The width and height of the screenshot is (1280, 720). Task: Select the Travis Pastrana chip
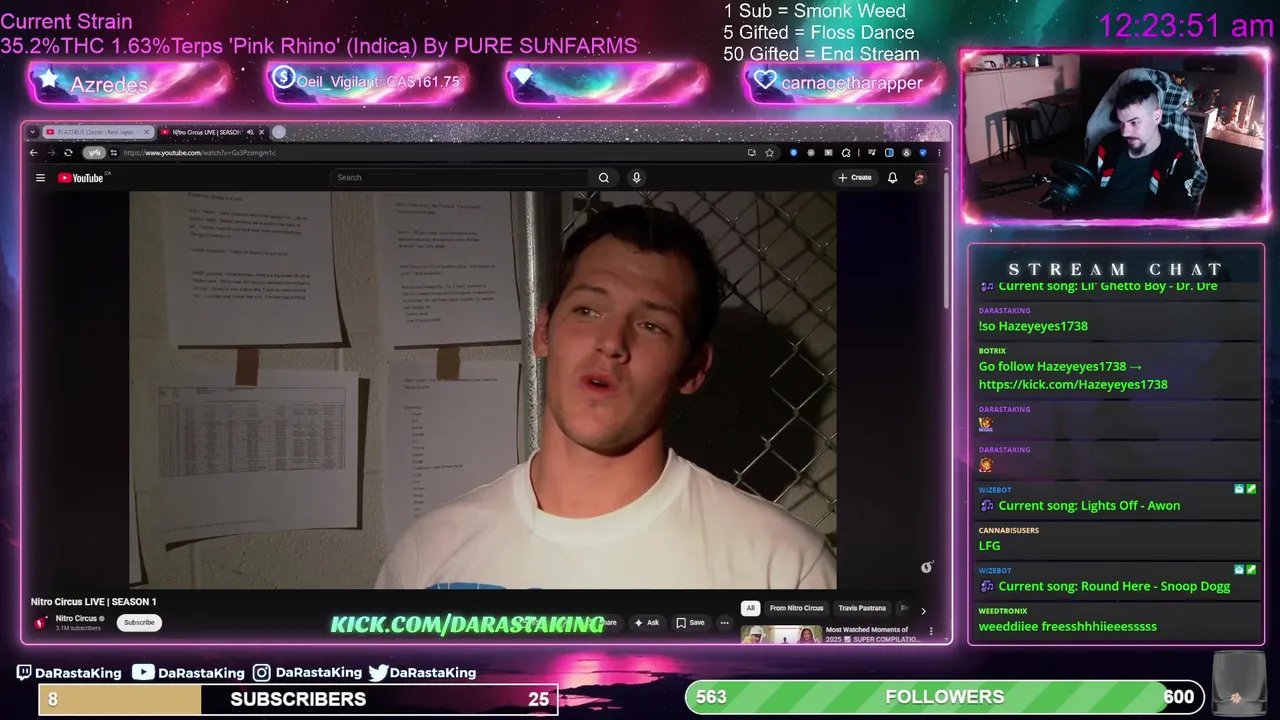[x=862, y=608]
